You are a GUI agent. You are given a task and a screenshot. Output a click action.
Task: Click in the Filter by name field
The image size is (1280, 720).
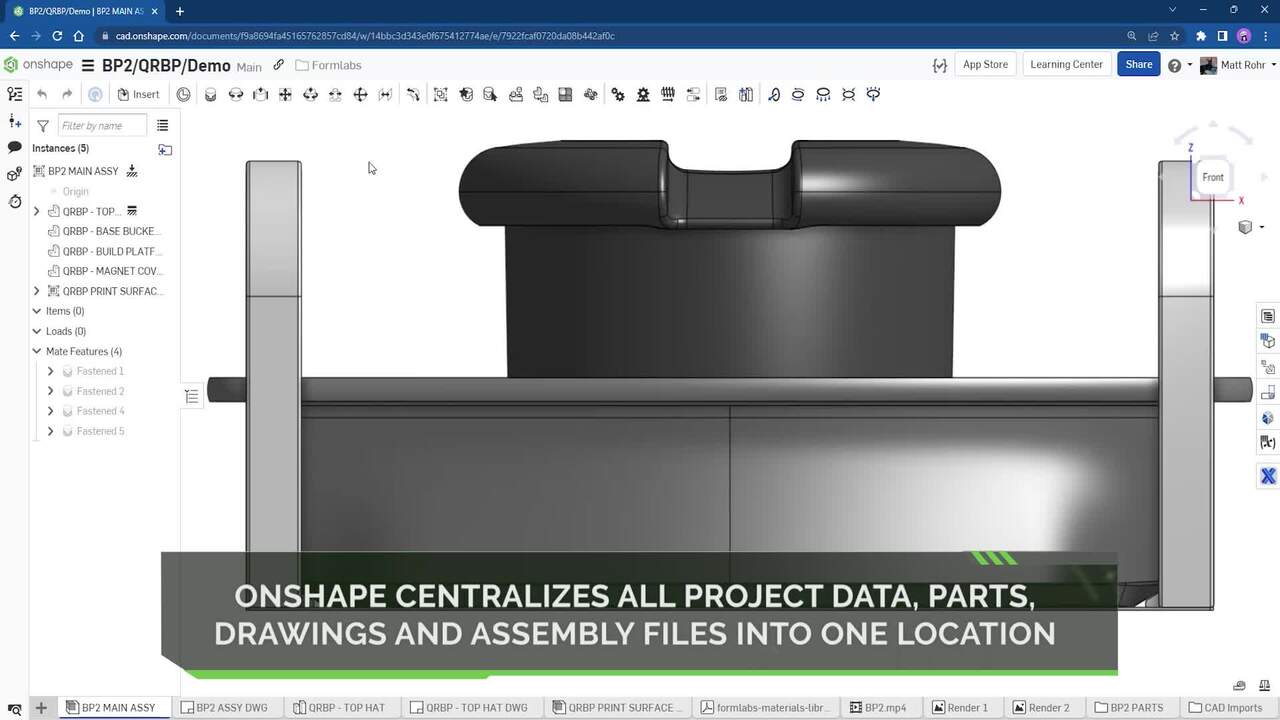pyautogui.click(x=102, y=125)
